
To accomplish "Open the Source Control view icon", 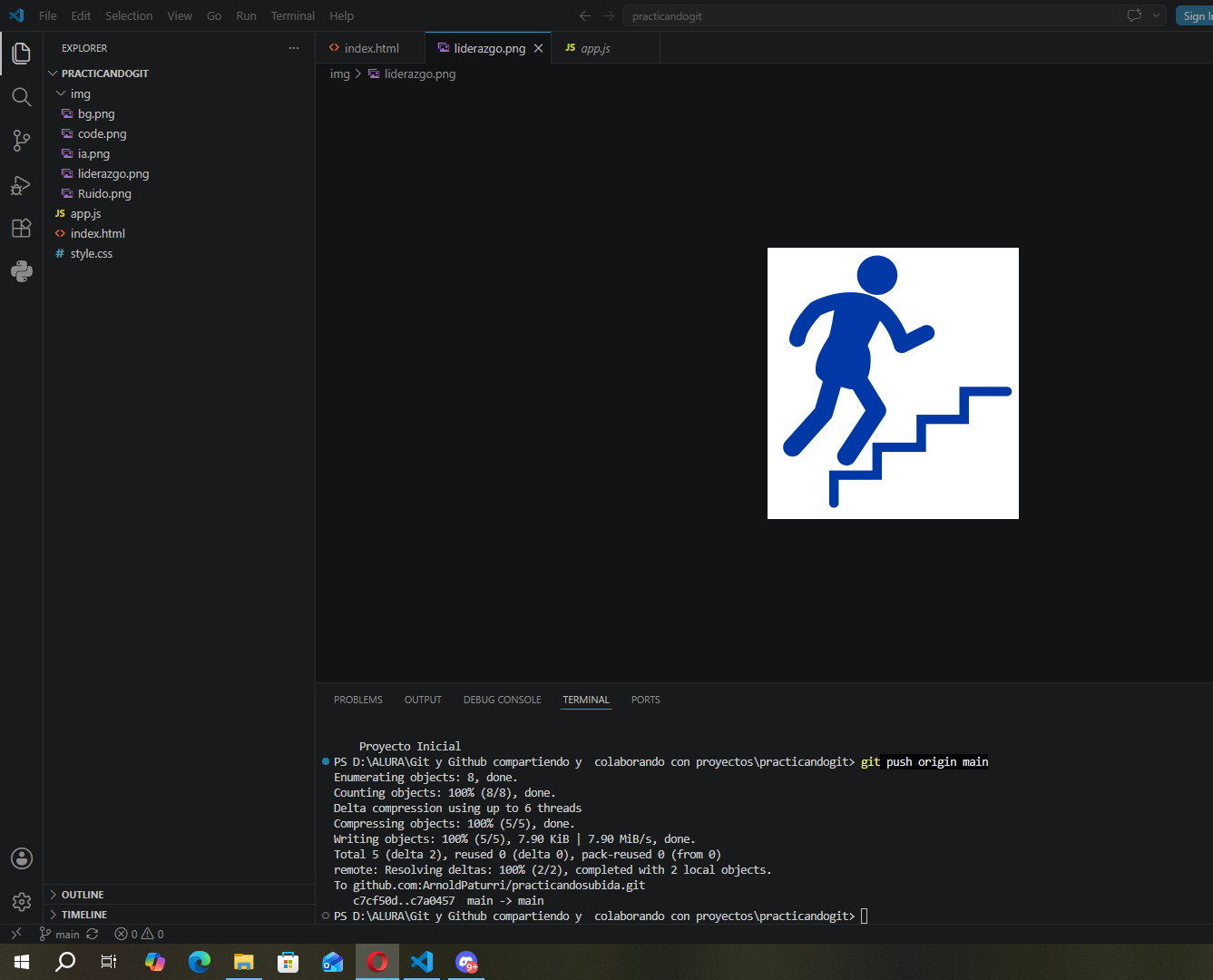I will (21, 141).
